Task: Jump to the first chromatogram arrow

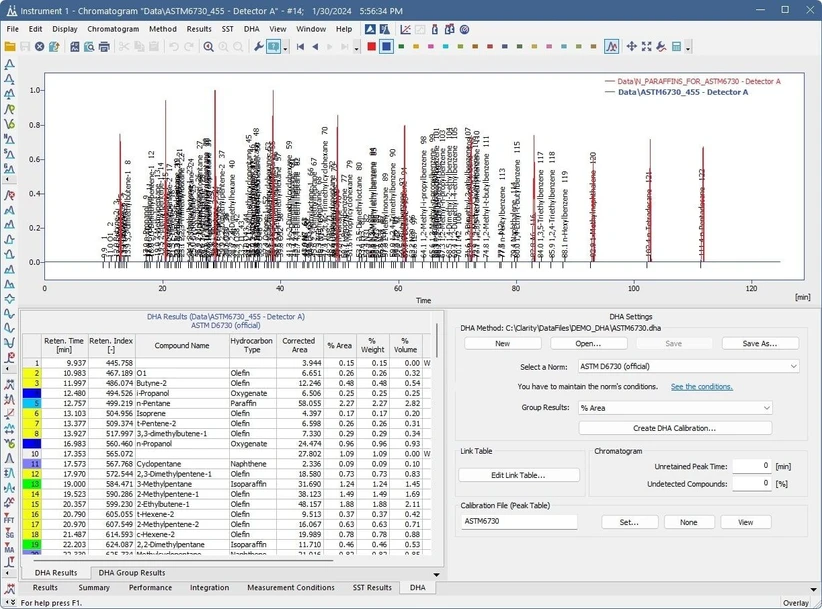Action: pyautogui.click(x=299, y=47)
